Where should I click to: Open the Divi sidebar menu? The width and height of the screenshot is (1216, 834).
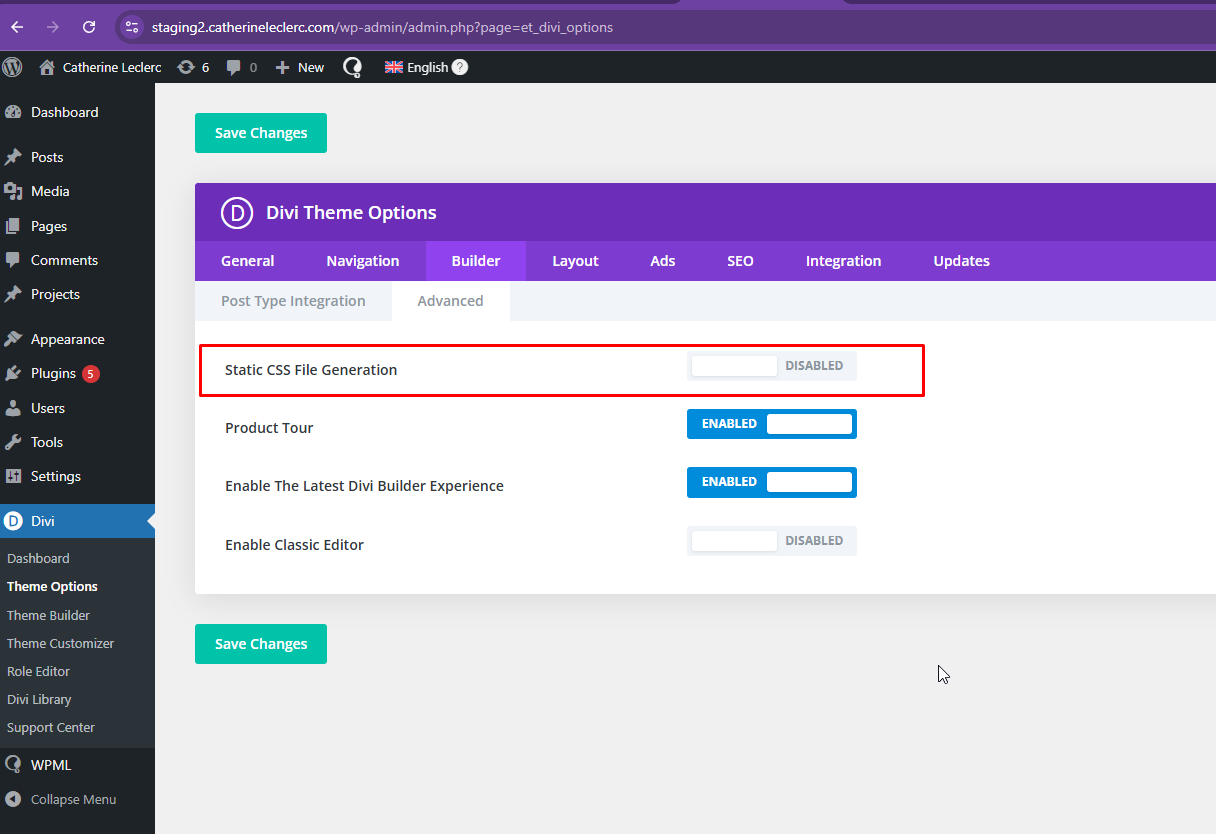point(77,521)
